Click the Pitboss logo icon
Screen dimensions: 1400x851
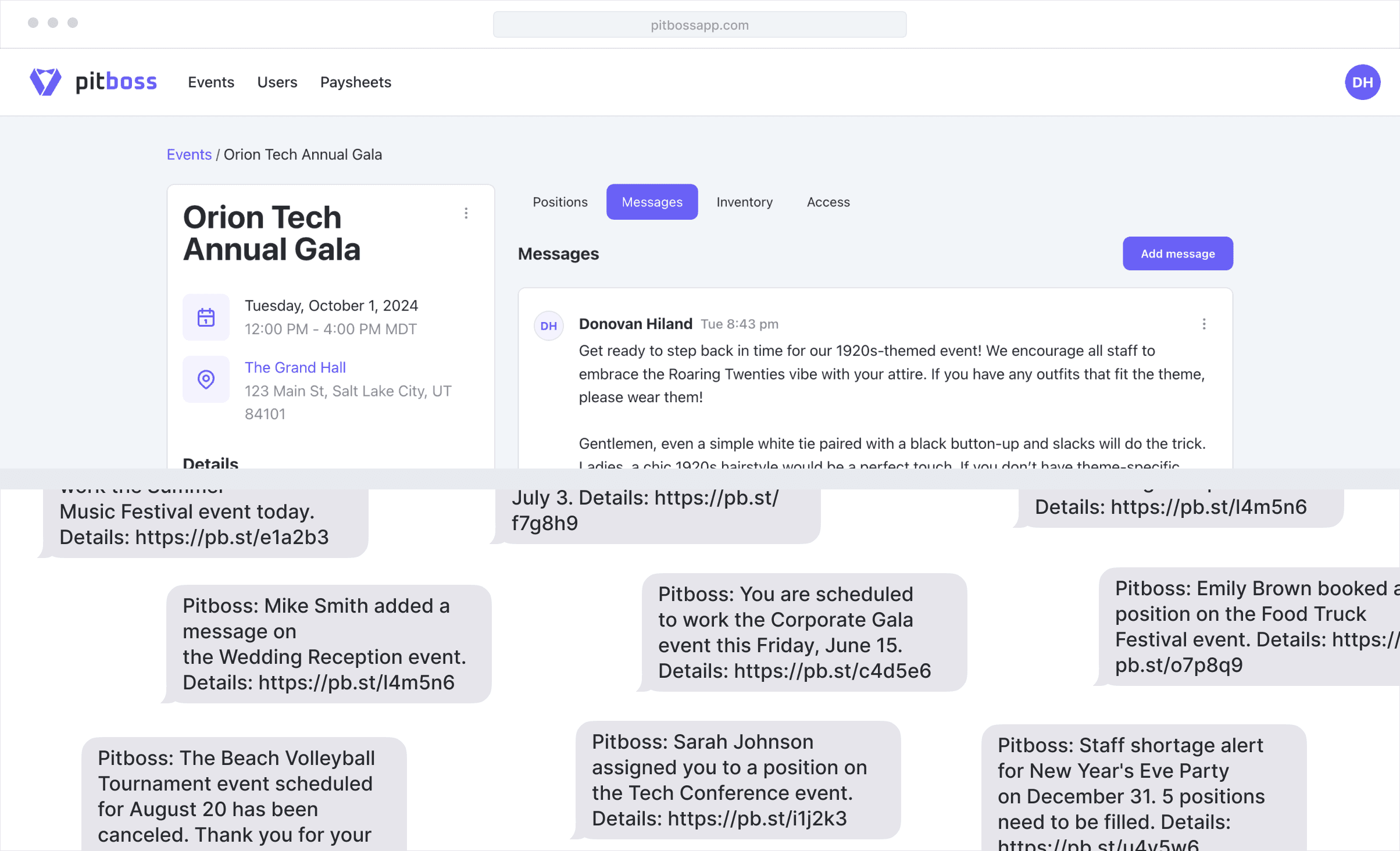(x=45, y=82)
